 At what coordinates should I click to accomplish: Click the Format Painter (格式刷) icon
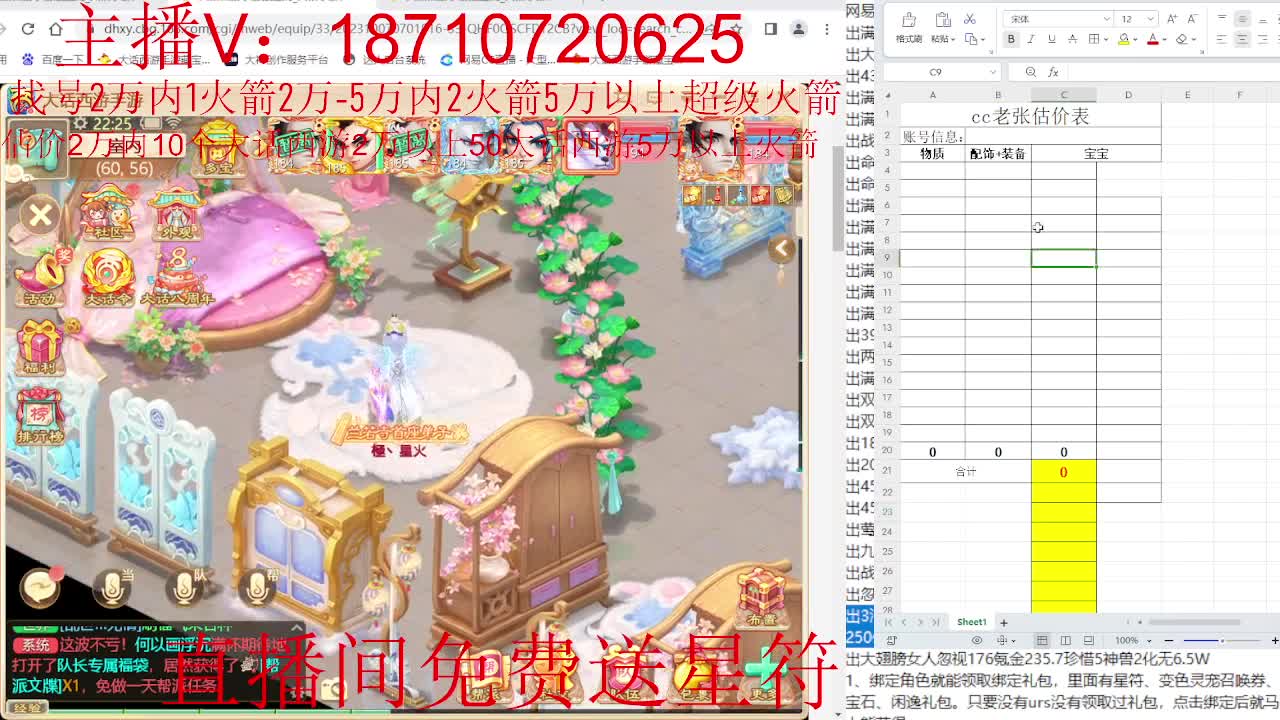(x=908, y=19)
